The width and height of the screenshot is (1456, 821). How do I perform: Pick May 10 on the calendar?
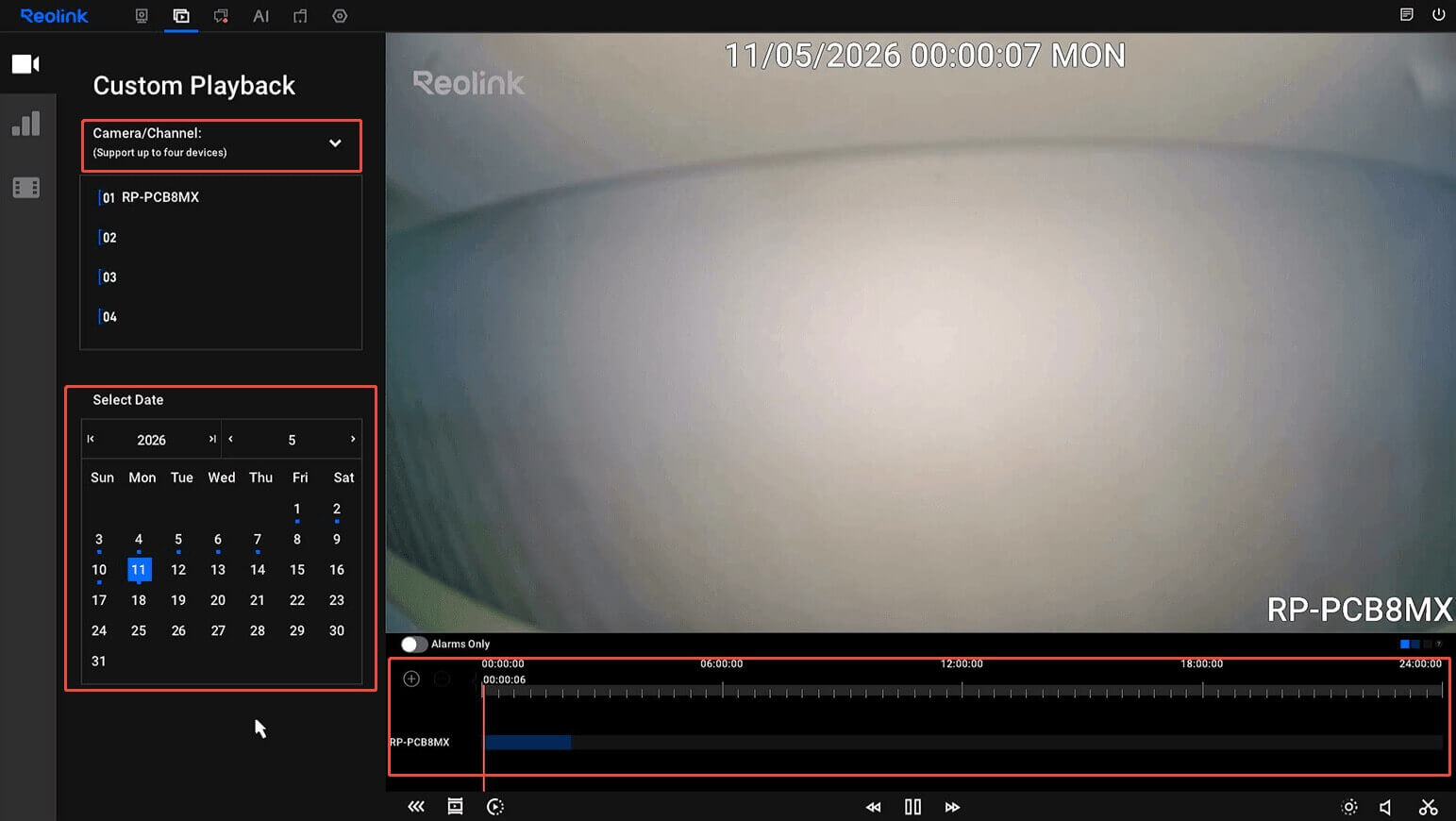pos(99,570)
